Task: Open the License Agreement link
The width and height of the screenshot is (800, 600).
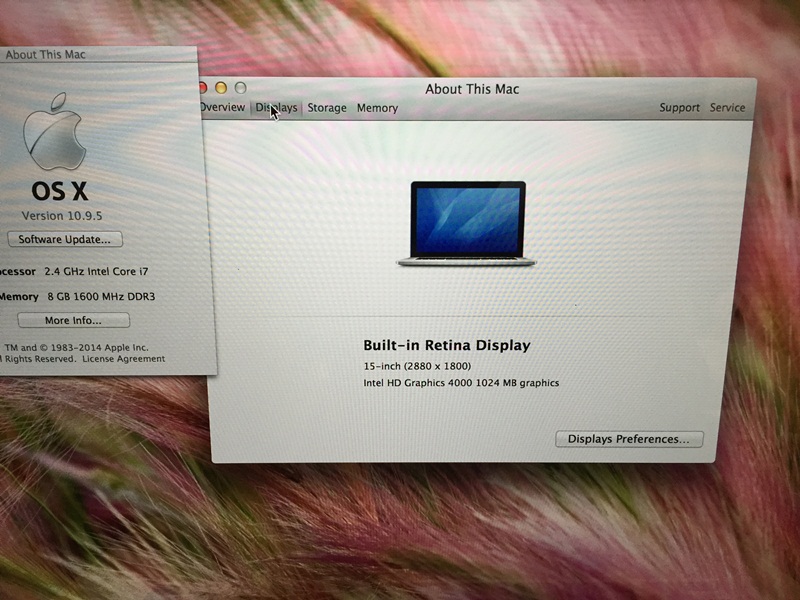Action: 123,359
